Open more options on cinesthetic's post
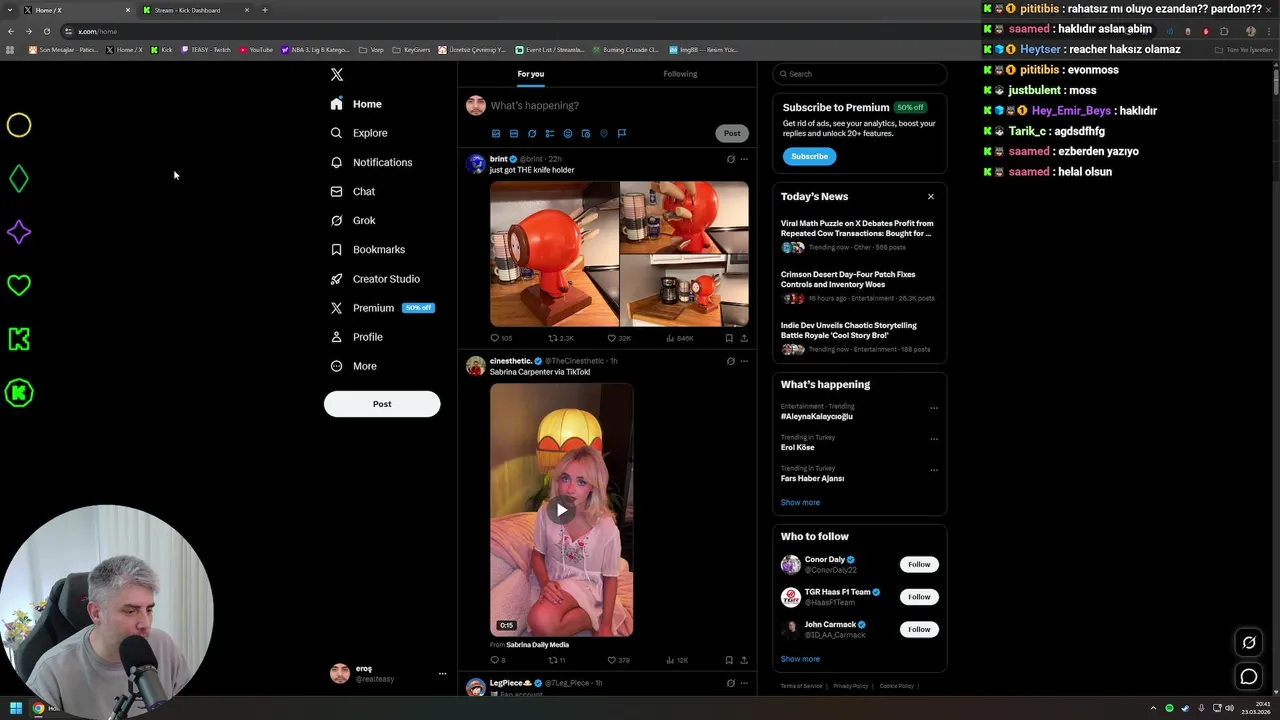 click(744, 361)
